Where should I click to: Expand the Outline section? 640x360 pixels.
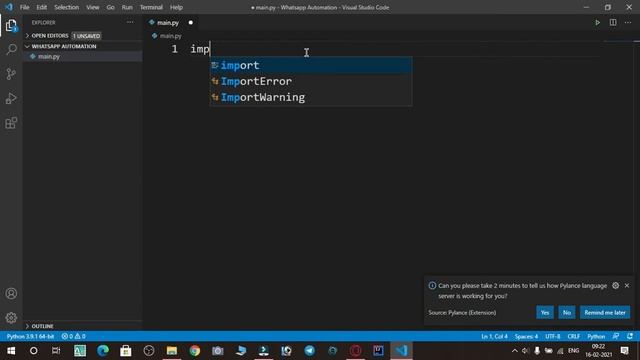pos(42,326)
